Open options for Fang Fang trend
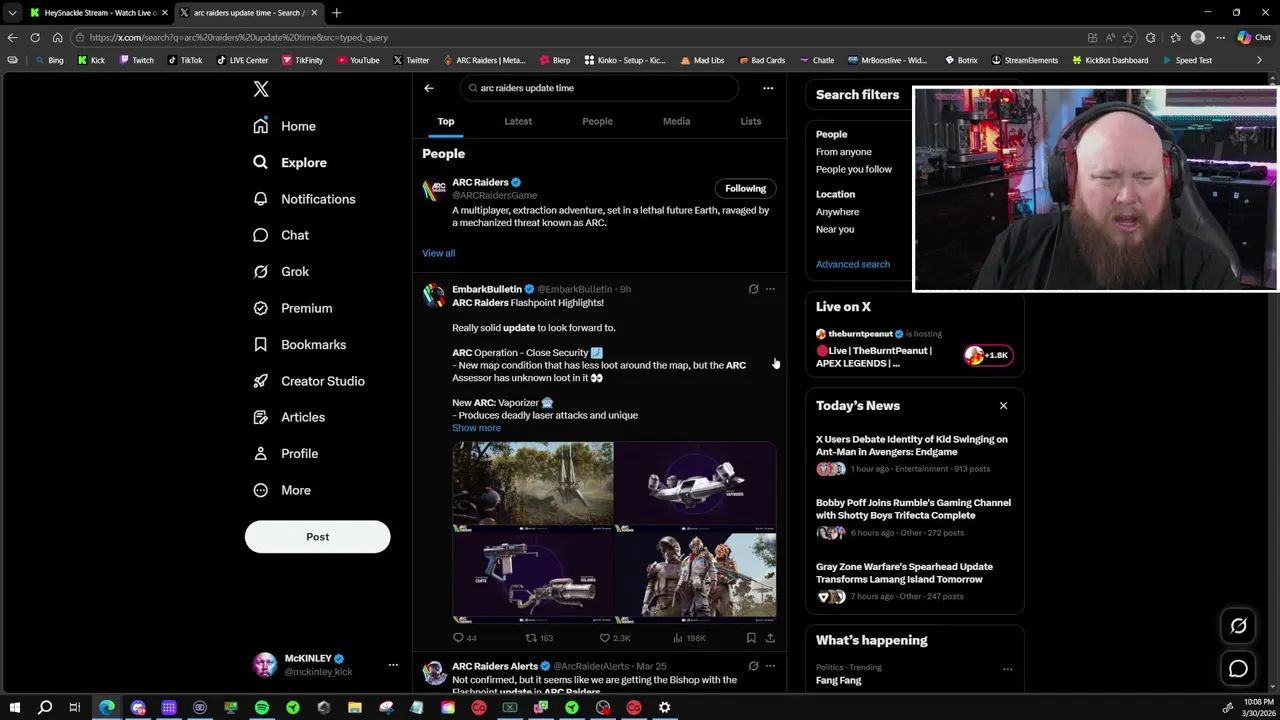 click(1007, 669)
